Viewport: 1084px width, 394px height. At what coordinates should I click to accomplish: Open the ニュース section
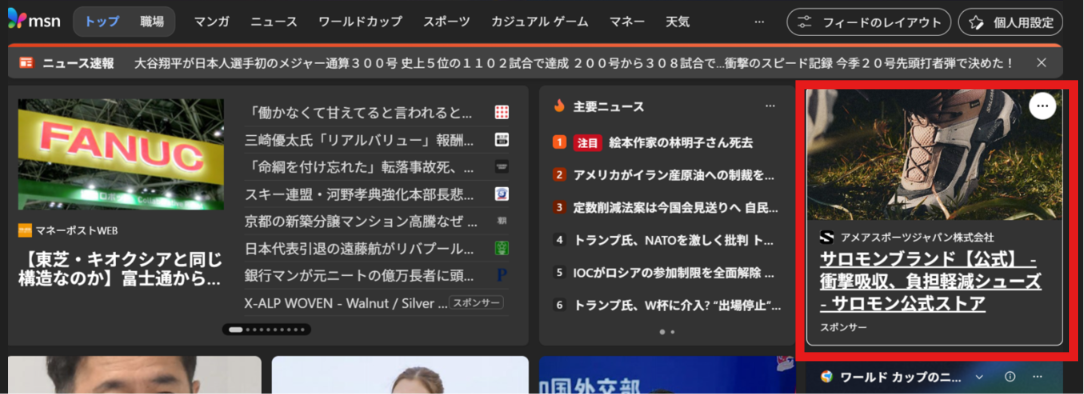[274, 21]
